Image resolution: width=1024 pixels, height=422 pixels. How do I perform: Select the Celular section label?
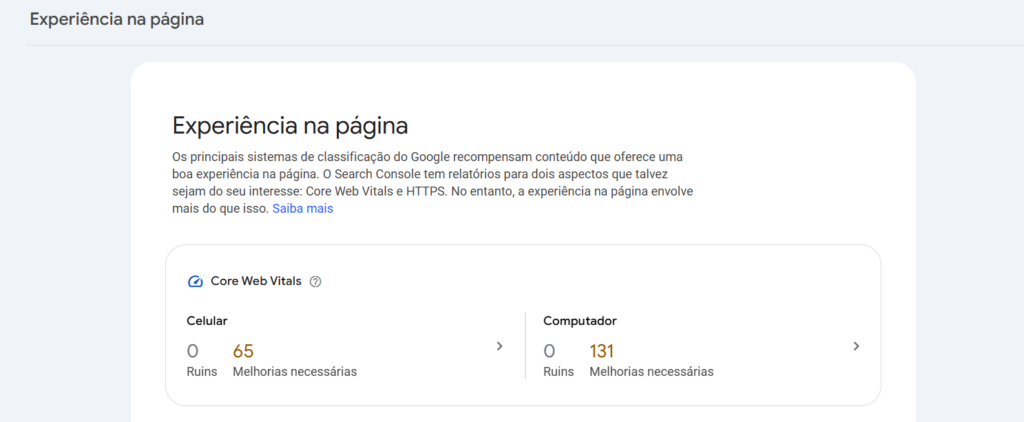pos(207,321)
